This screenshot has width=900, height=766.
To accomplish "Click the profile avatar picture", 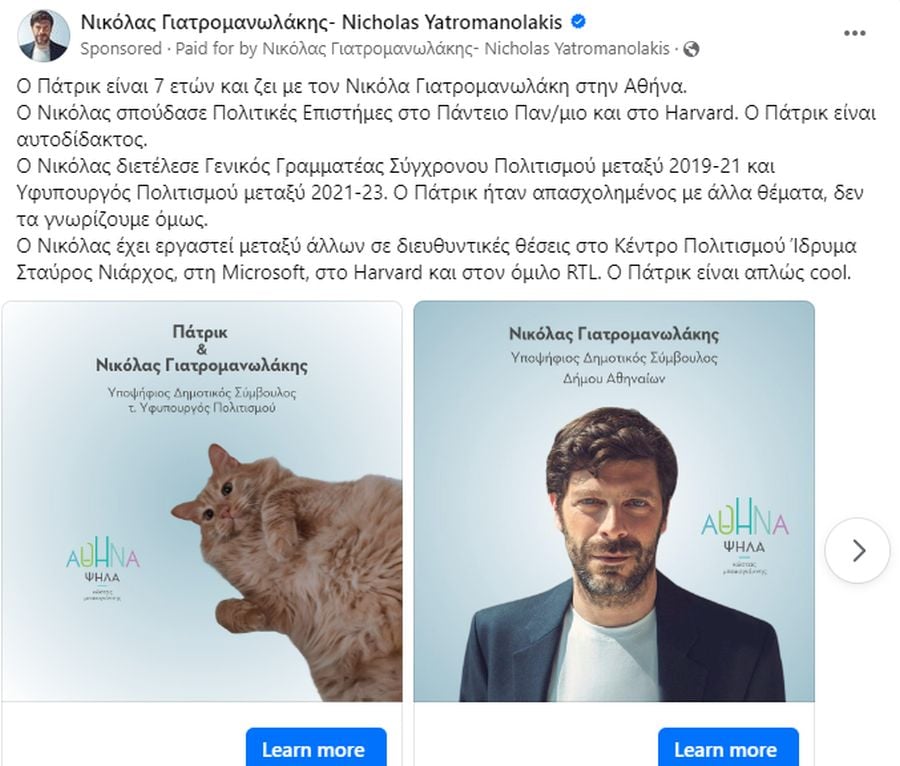I will pyautogui.click(x=44, y=36).
